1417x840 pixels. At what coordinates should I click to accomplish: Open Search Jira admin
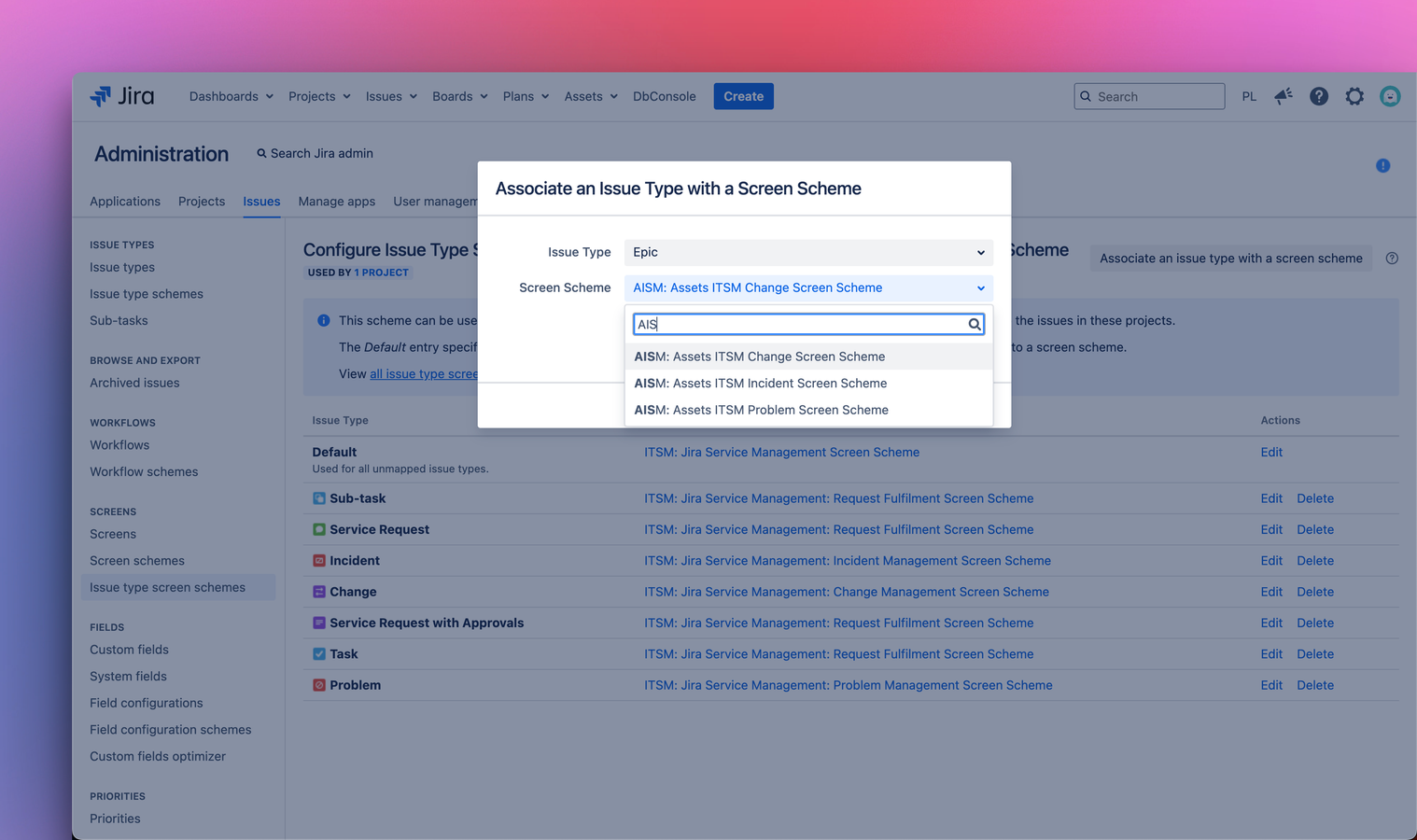pyautogui.click(x=315, y=153)
